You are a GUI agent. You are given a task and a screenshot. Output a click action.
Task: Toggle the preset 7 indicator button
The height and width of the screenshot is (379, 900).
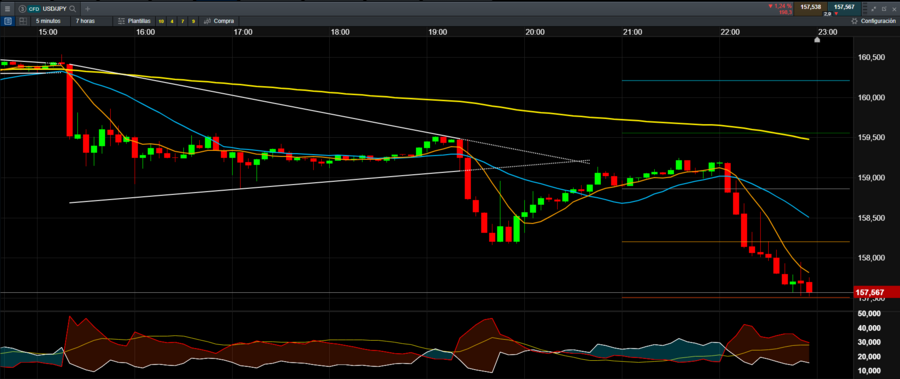click(183, 21)
